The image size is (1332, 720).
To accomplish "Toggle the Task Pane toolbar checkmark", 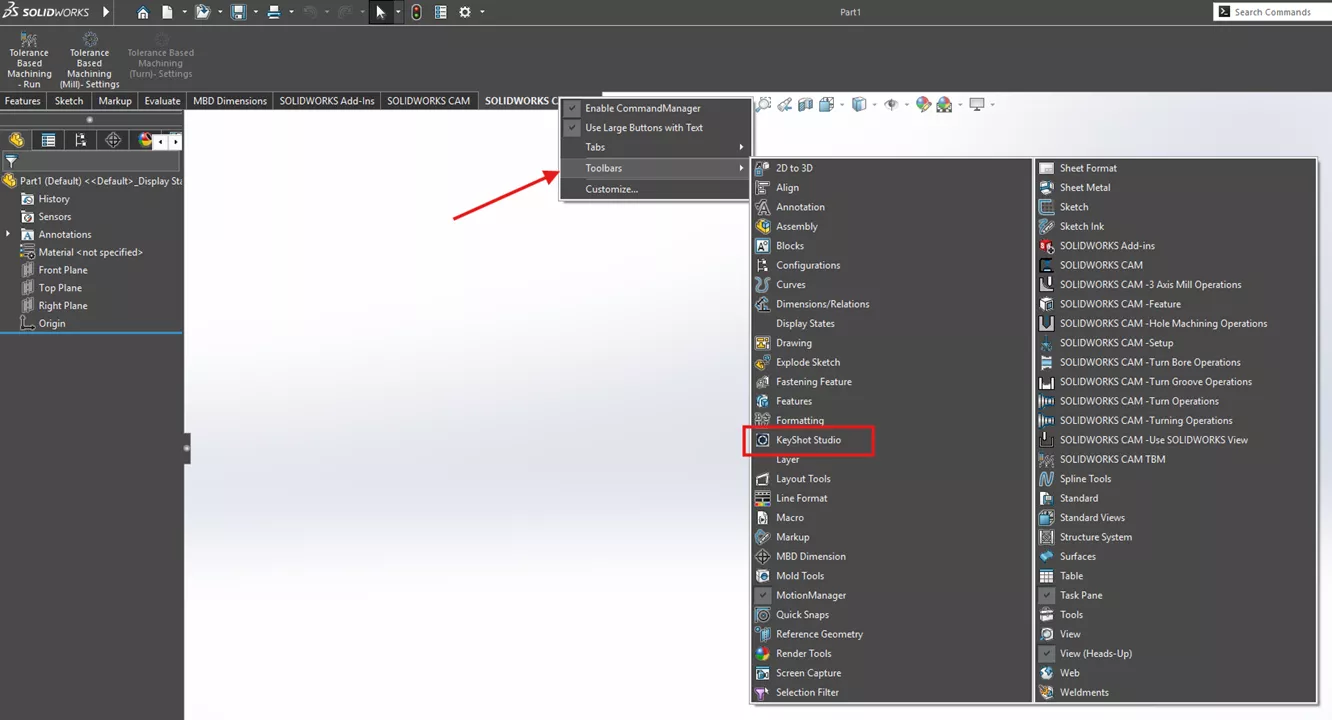I will pos(1046,595).
